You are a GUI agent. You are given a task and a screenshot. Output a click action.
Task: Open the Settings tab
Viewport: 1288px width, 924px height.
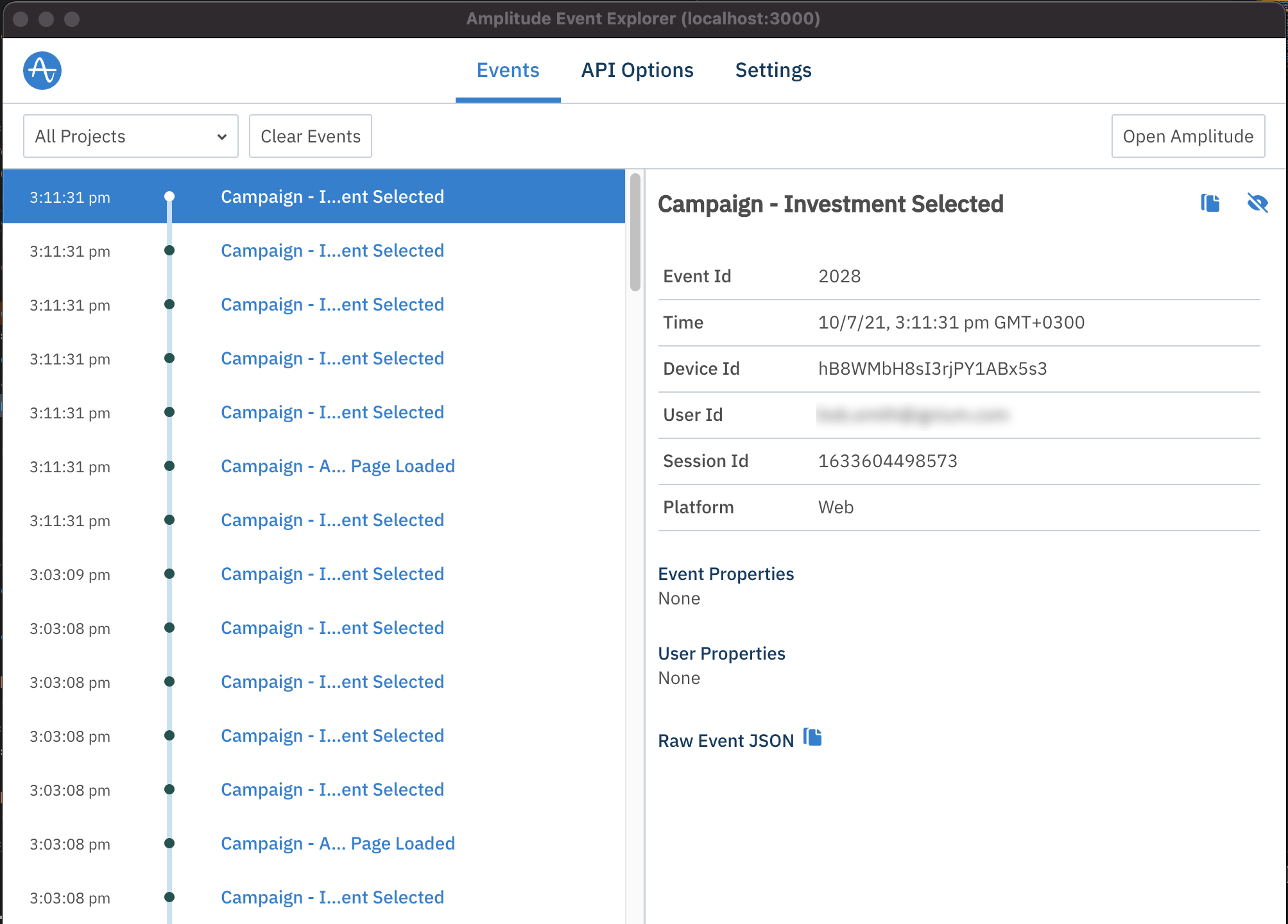[x=773, y=70]
